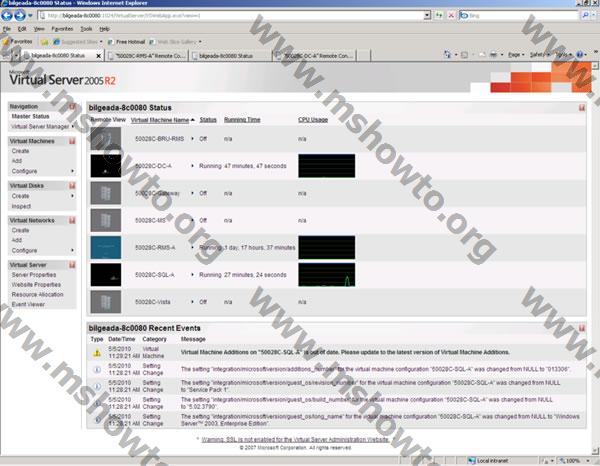Open Favorites star button
The height and width of the screenshot is (466, 600).
(18, 41)
